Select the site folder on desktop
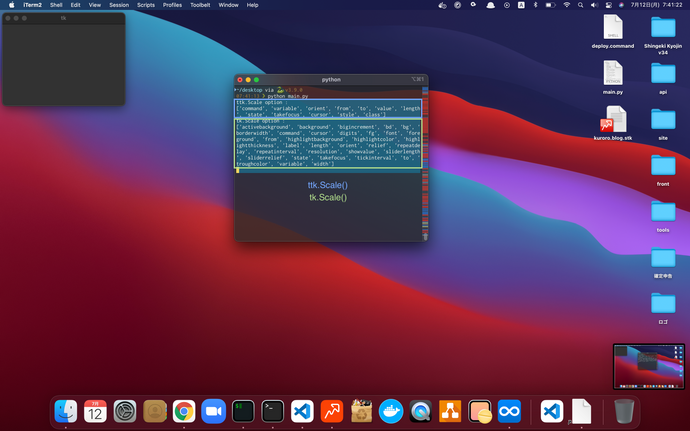The width and height of the screenshot is (690, 431). (663, 123)
